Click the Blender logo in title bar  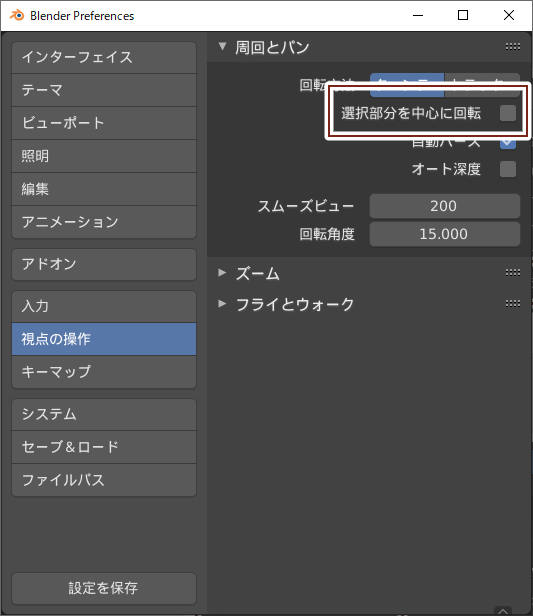coord(17,15)
